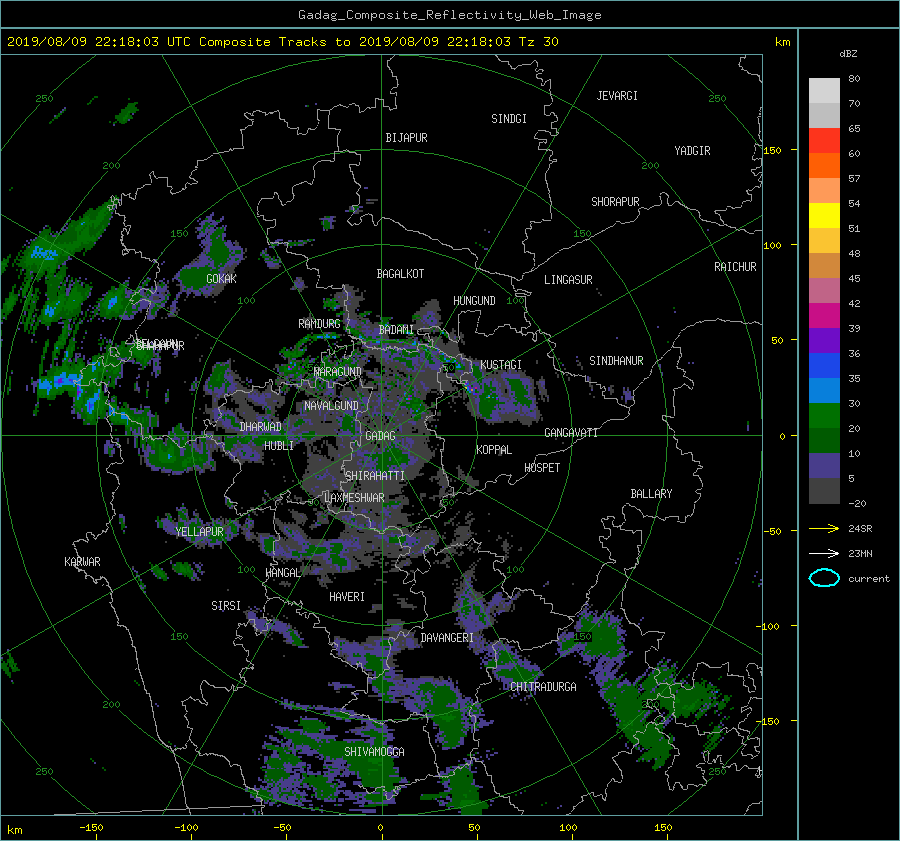Image resolution: width=900 pixels, height=841 pixels.
Task: Click the 'SHIRAHATTI' city label
Action: pyautogui.click(x=375, y=476)
